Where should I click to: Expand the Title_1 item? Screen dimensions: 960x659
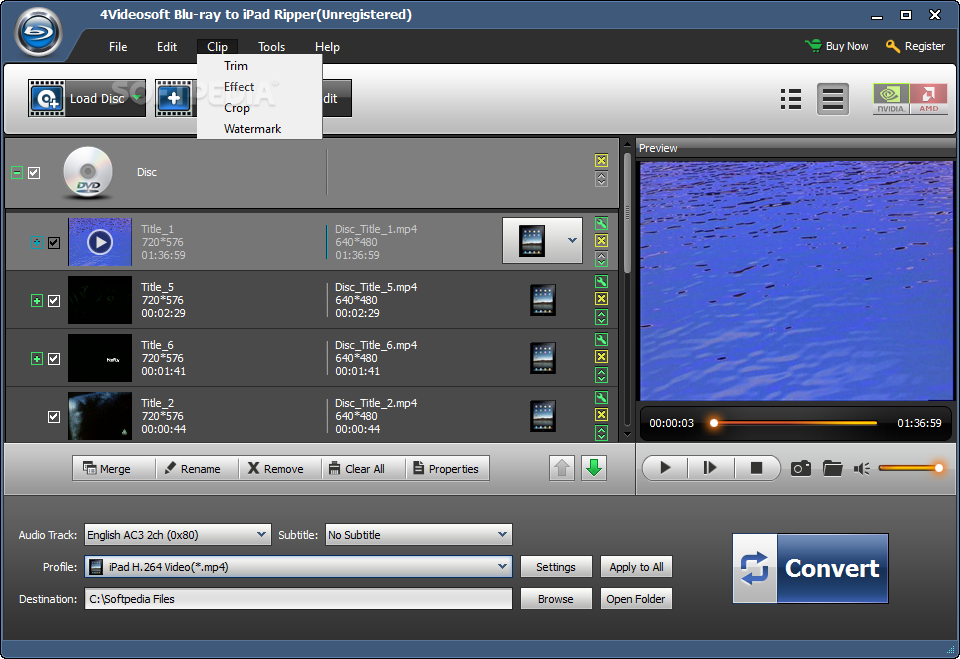pyautogui.click(x=37, y=243)
